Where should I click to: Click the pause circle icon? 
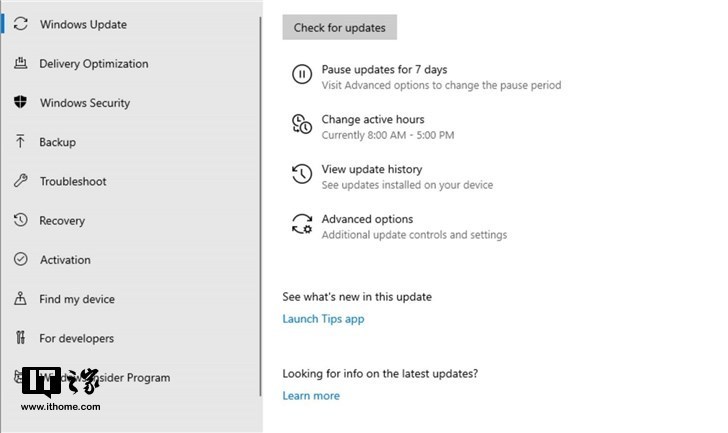pos(302,74)
